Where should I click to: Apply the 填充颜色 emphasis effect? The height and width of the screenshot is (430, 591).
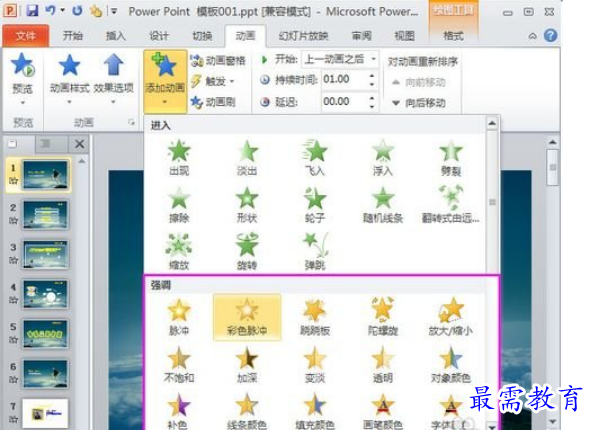315,411
